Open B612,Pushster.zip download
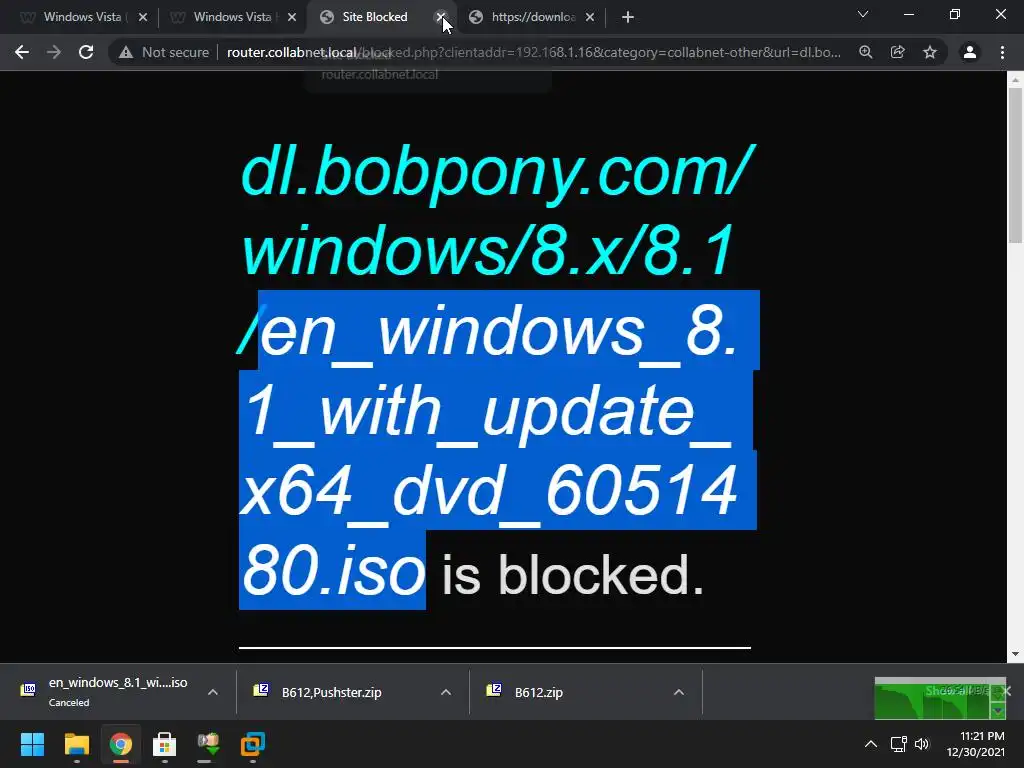Viewport: 1024px width, 768px height. pos(332,692)
